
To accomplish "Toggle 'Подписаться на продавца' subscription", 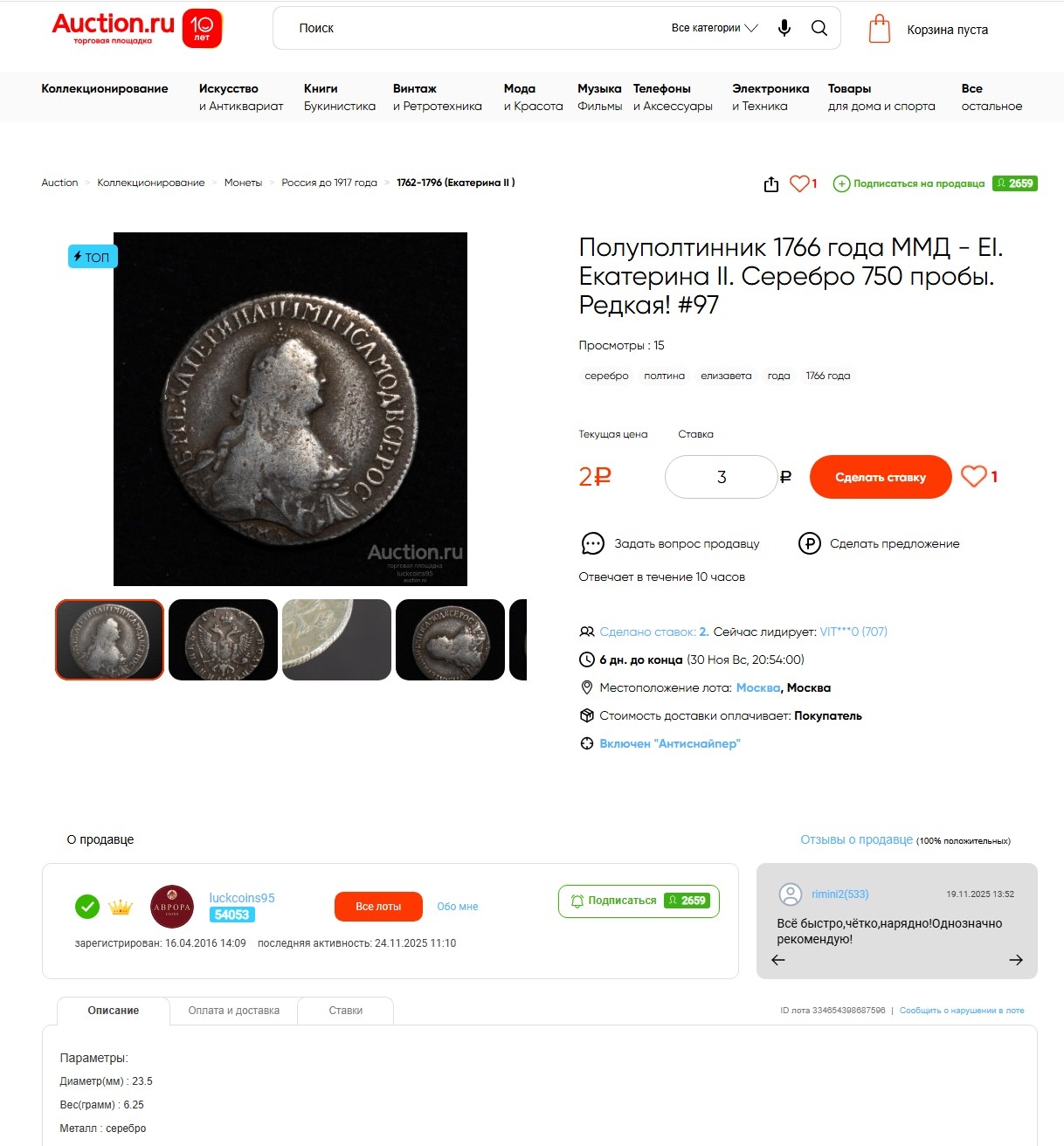I will [909, 183].
